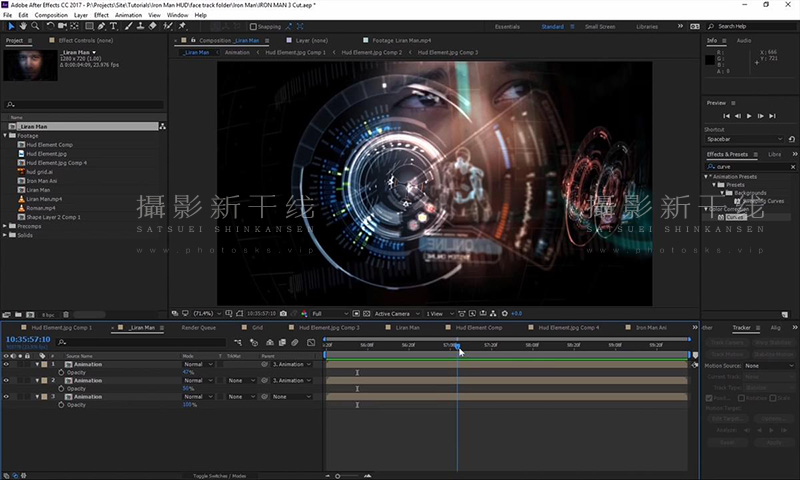
Task: Select the Selection arrow tool
Action: pos(11,26)
